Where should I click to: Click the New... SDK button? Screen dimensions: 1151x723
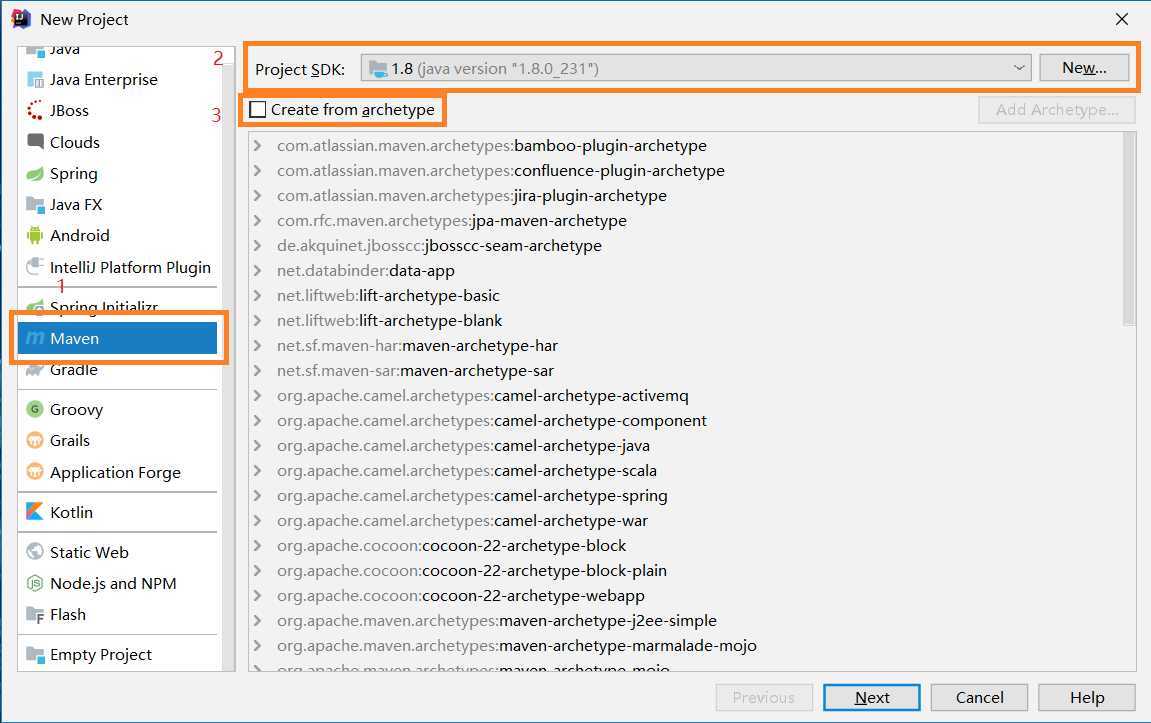pyautogui.click(x=1084, y=68)
